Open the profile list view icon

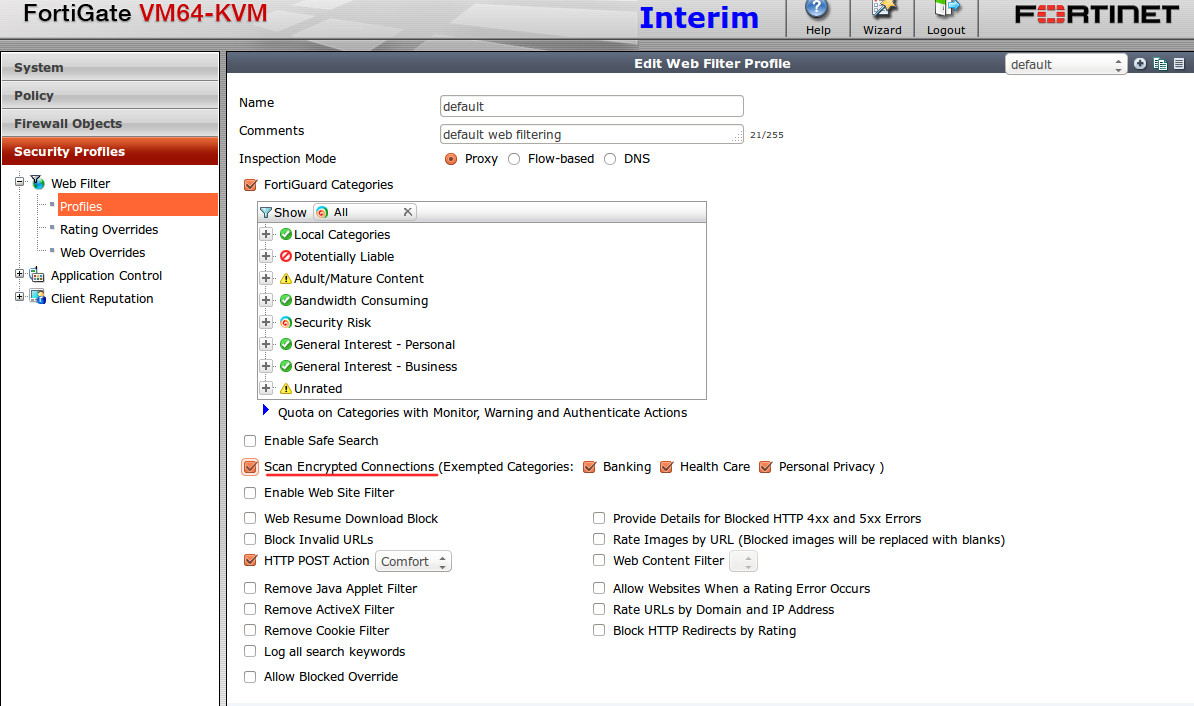coord(1179,64)
